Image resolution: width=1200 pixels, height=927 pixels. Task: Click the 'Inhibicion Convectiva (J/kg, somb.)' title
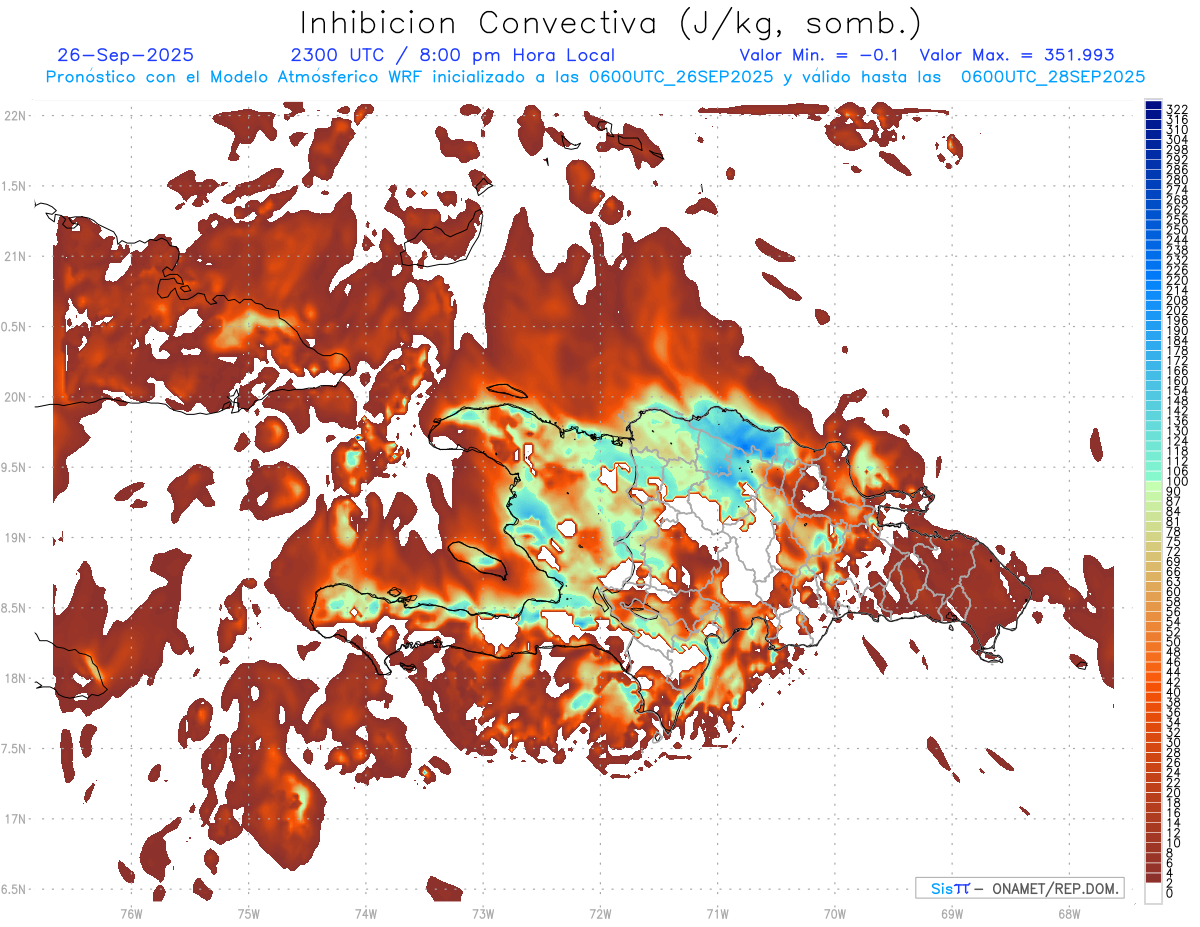(612, 23)
